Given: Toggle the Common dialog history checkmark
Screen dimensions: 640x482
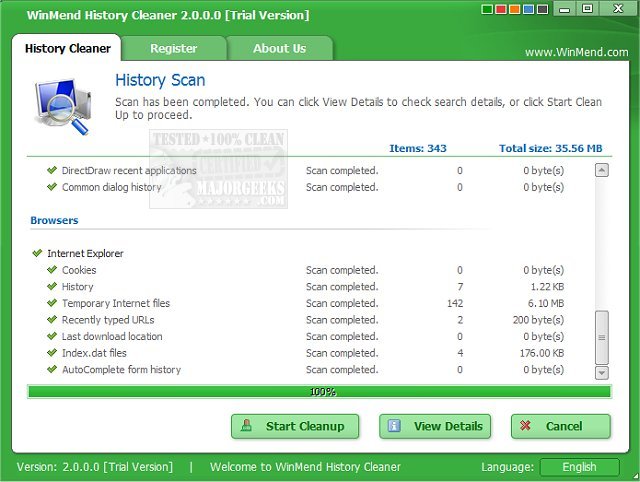Looking at the screenshot, I should click(52, 187).
